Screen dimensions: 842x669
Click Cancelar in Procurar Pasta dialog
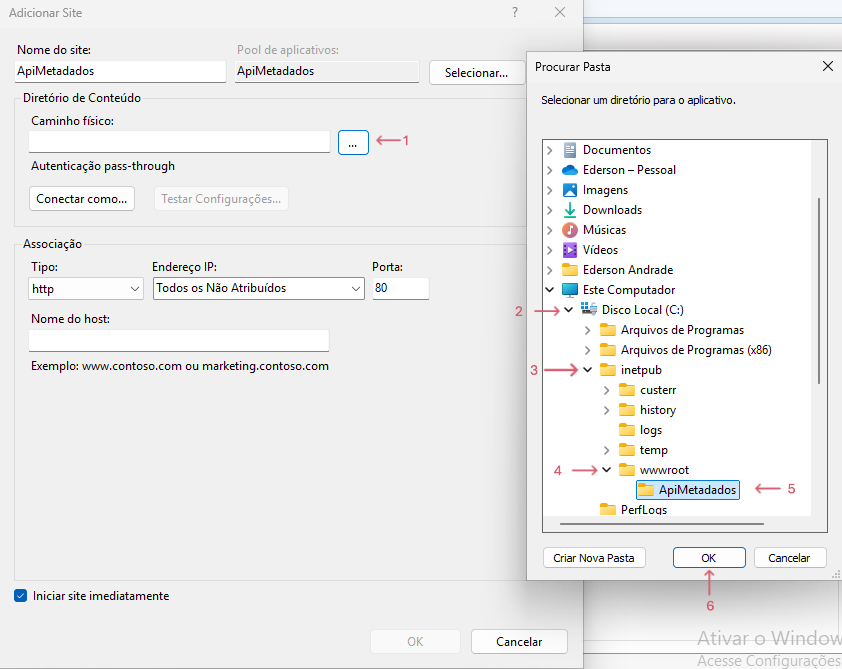pyautogui.click(x=789, y=558)
